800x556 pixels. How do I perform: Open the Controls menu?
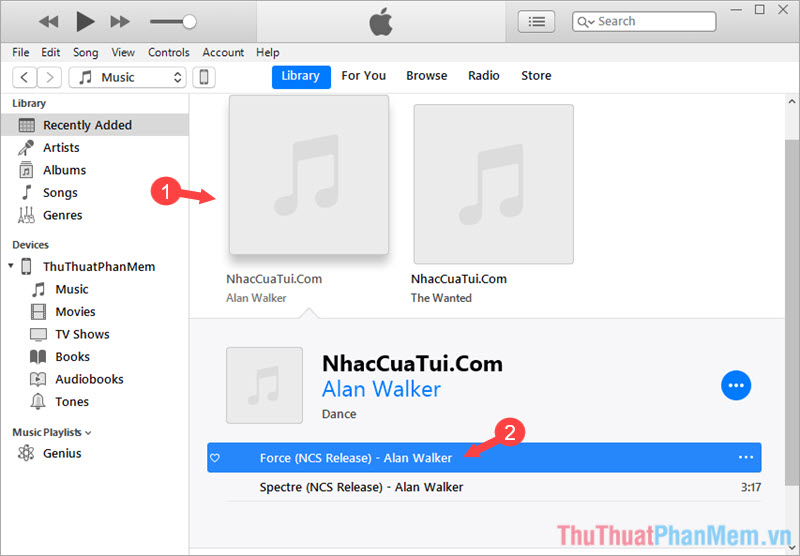(168, 53)
